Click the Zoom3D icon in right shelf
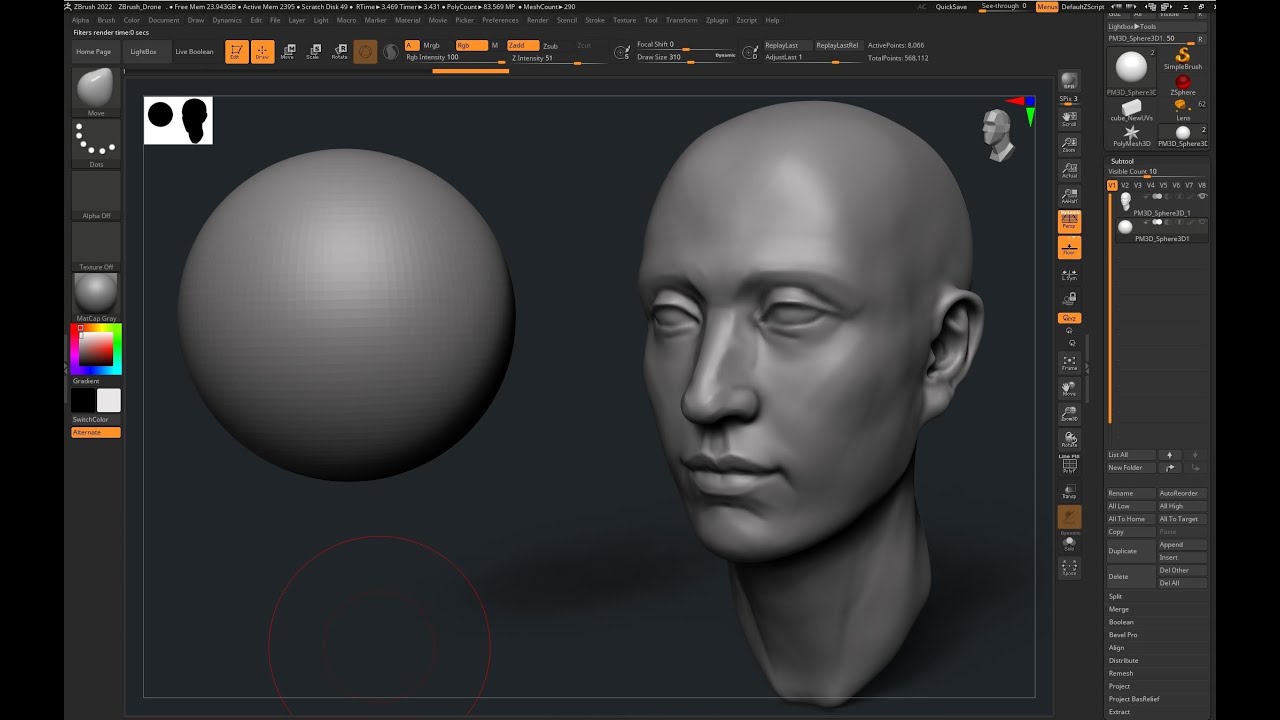This screenshot has height=720, width=1280. pos(1069,414)
